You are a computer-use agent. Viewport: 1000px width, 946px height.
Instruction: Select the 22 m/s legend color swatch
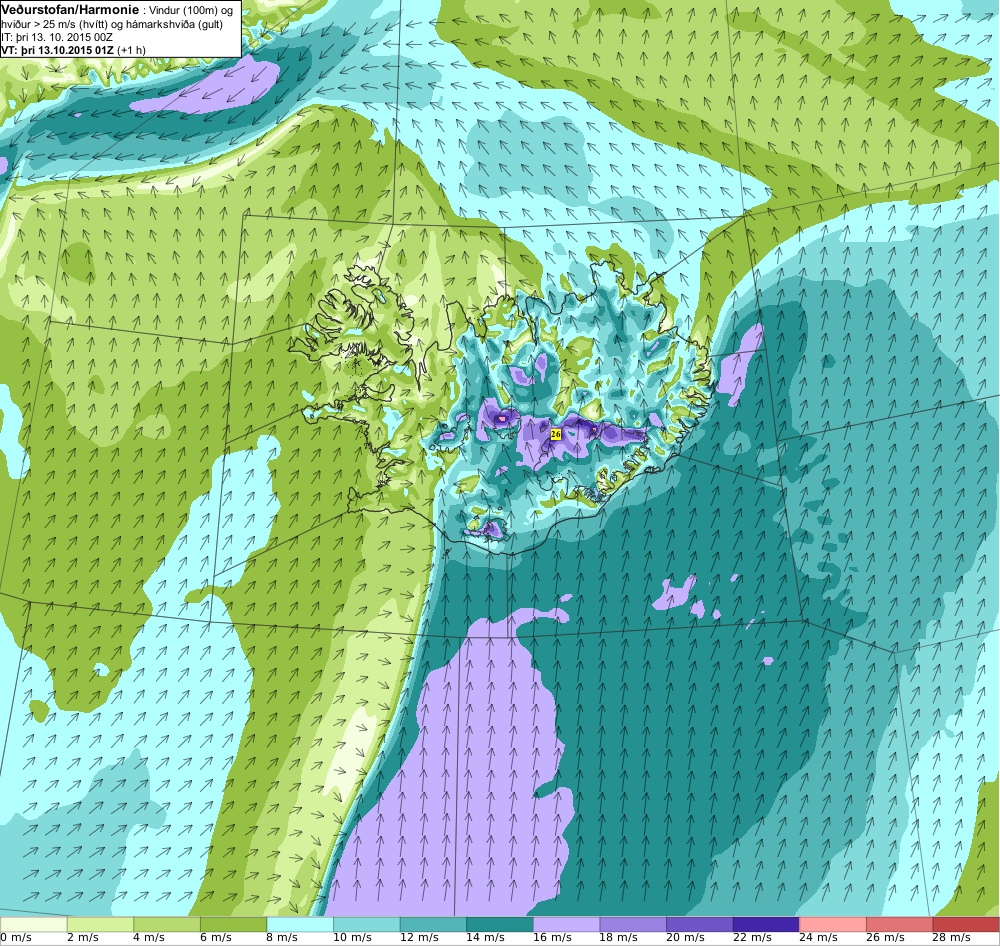pyautogui.click(x=766, y=924)
